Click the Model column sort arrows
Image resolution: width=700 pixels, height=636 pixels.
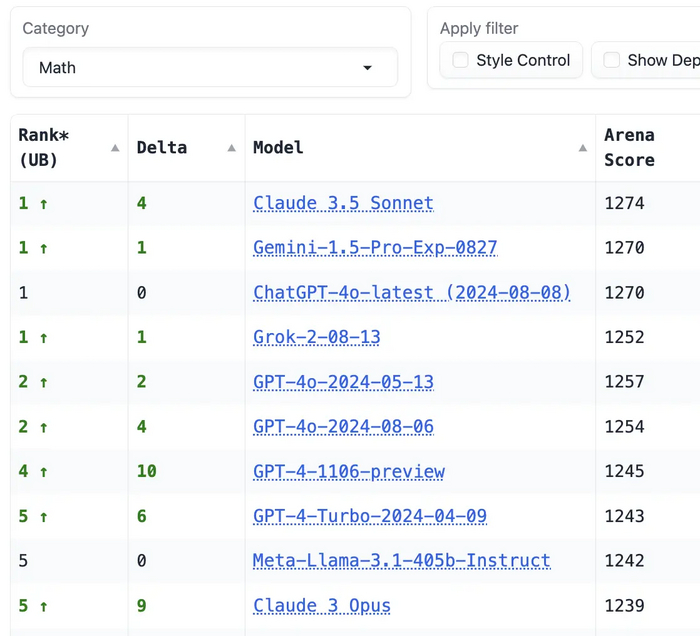(583, 148)
